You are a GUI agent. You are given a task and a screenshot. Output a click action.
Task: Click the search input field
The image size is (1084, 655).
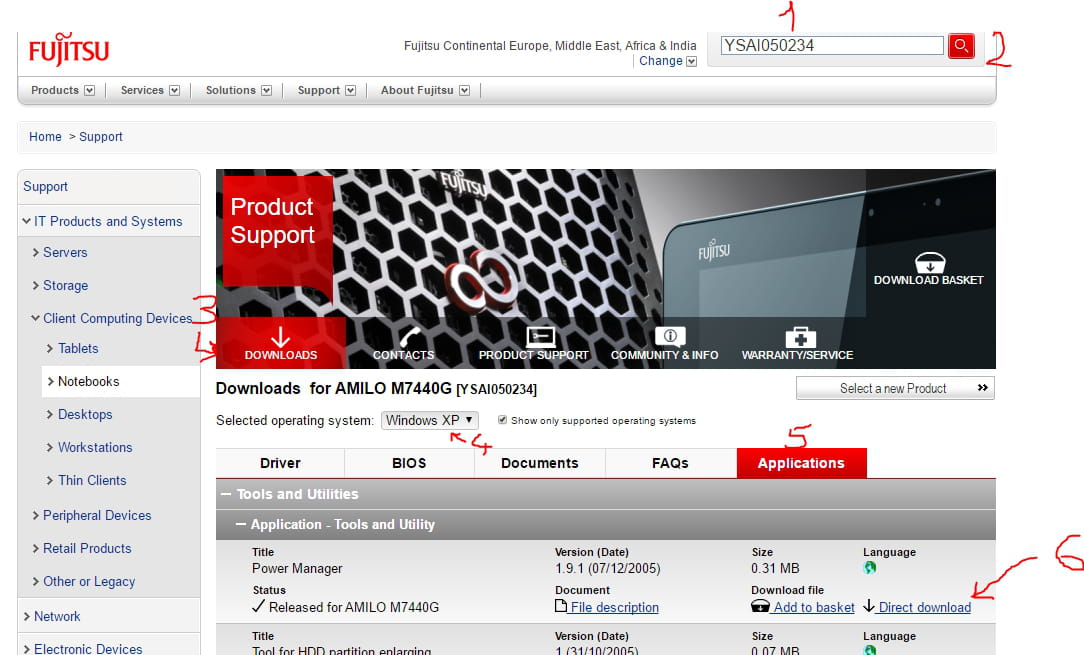coord(832,46)
